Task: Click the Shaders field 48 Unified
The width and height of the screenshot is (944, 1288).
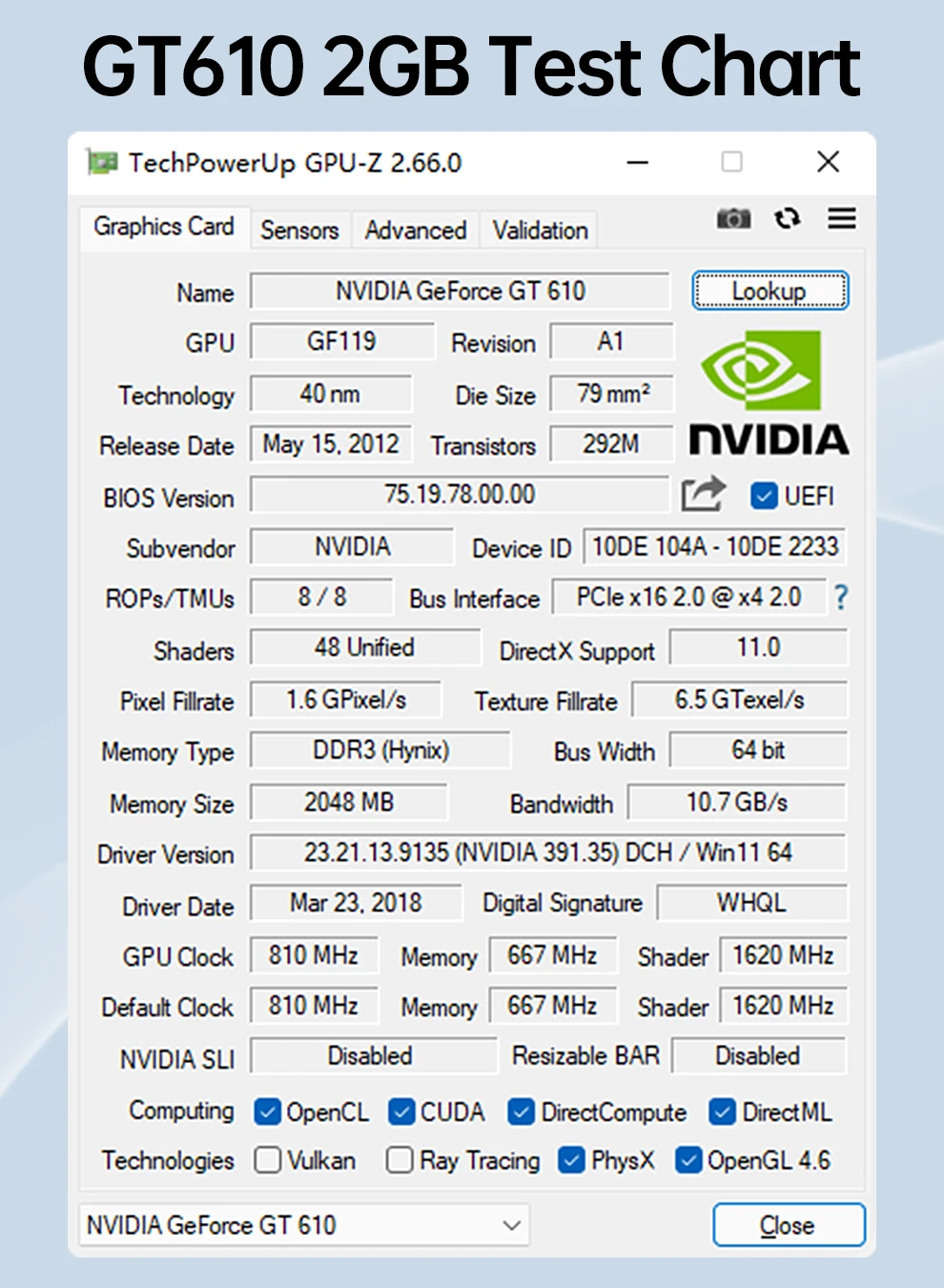Action: click(x=365, y=647)
